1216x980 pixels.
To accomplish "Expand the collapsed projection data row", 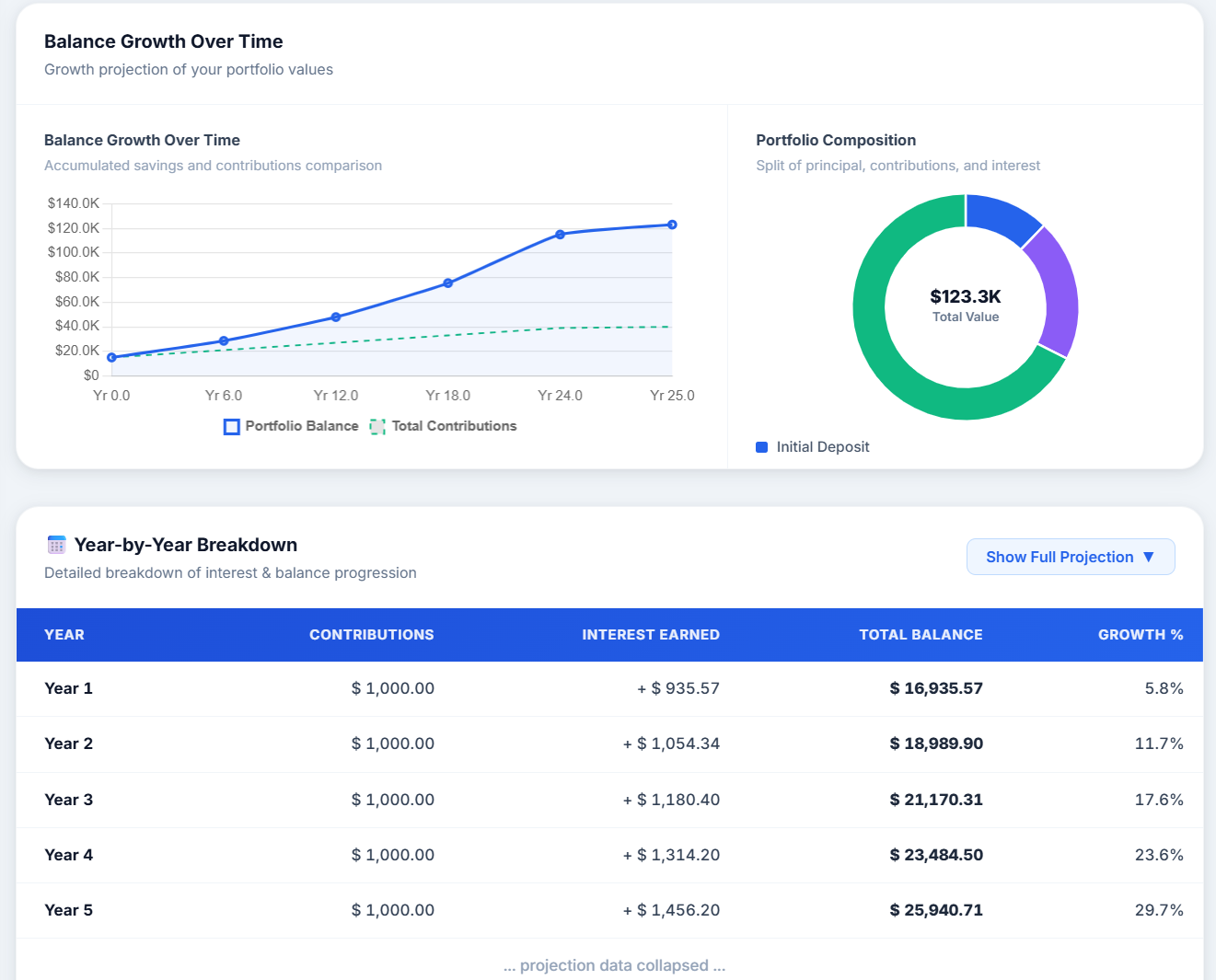I will point(614,965).
